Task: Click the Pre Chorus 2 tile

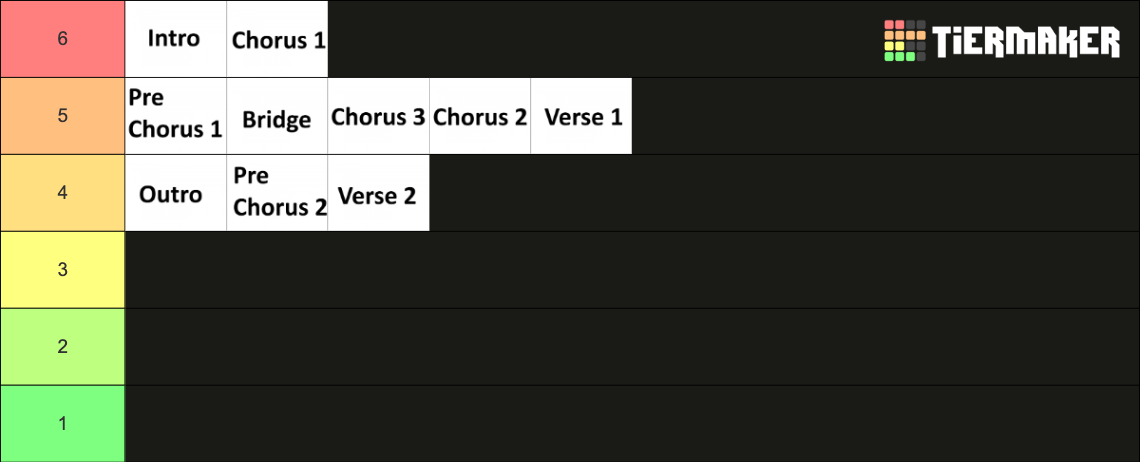Action: click(278, 193)
